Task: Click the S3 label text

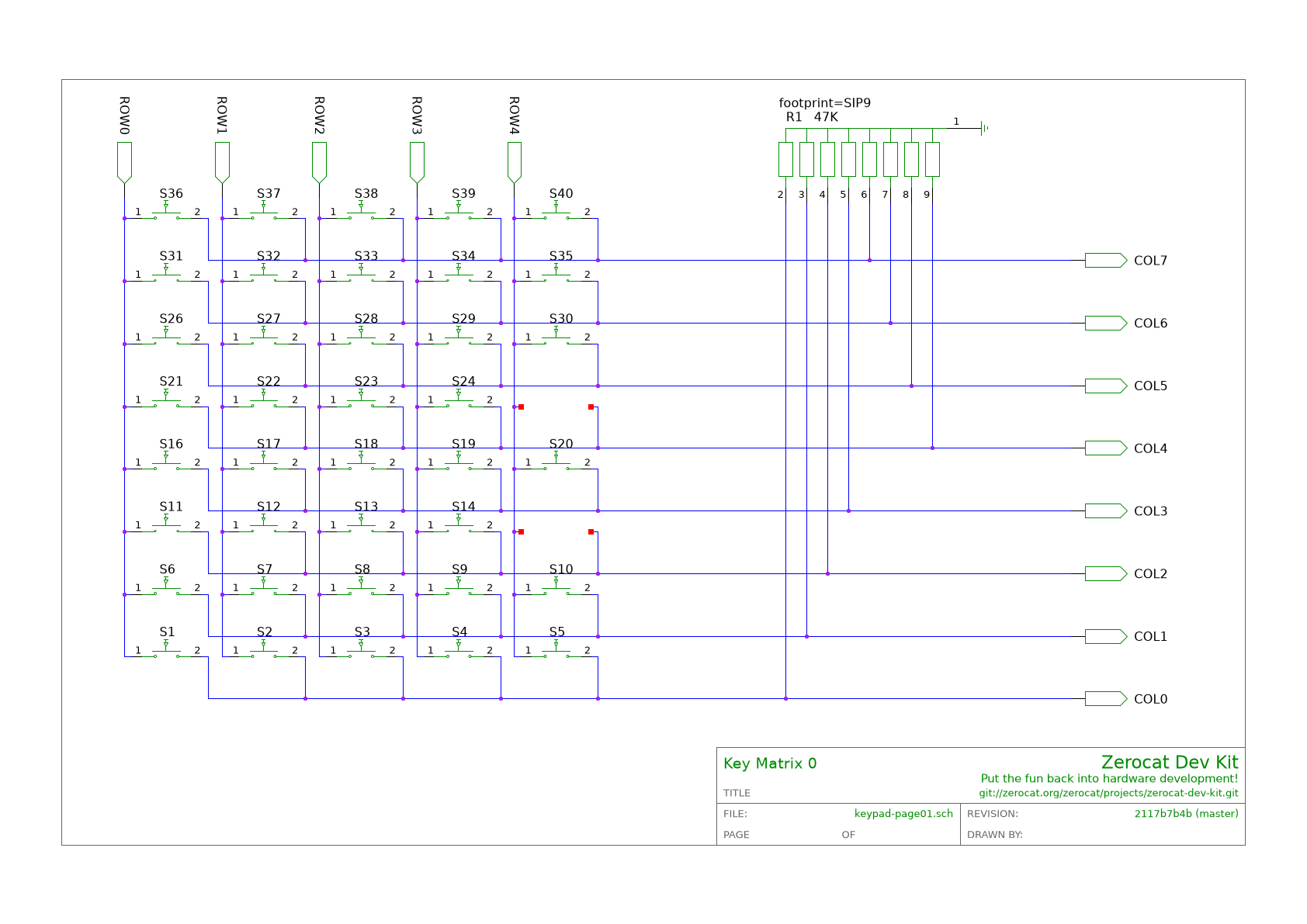Action: click(x=362, y=632)
